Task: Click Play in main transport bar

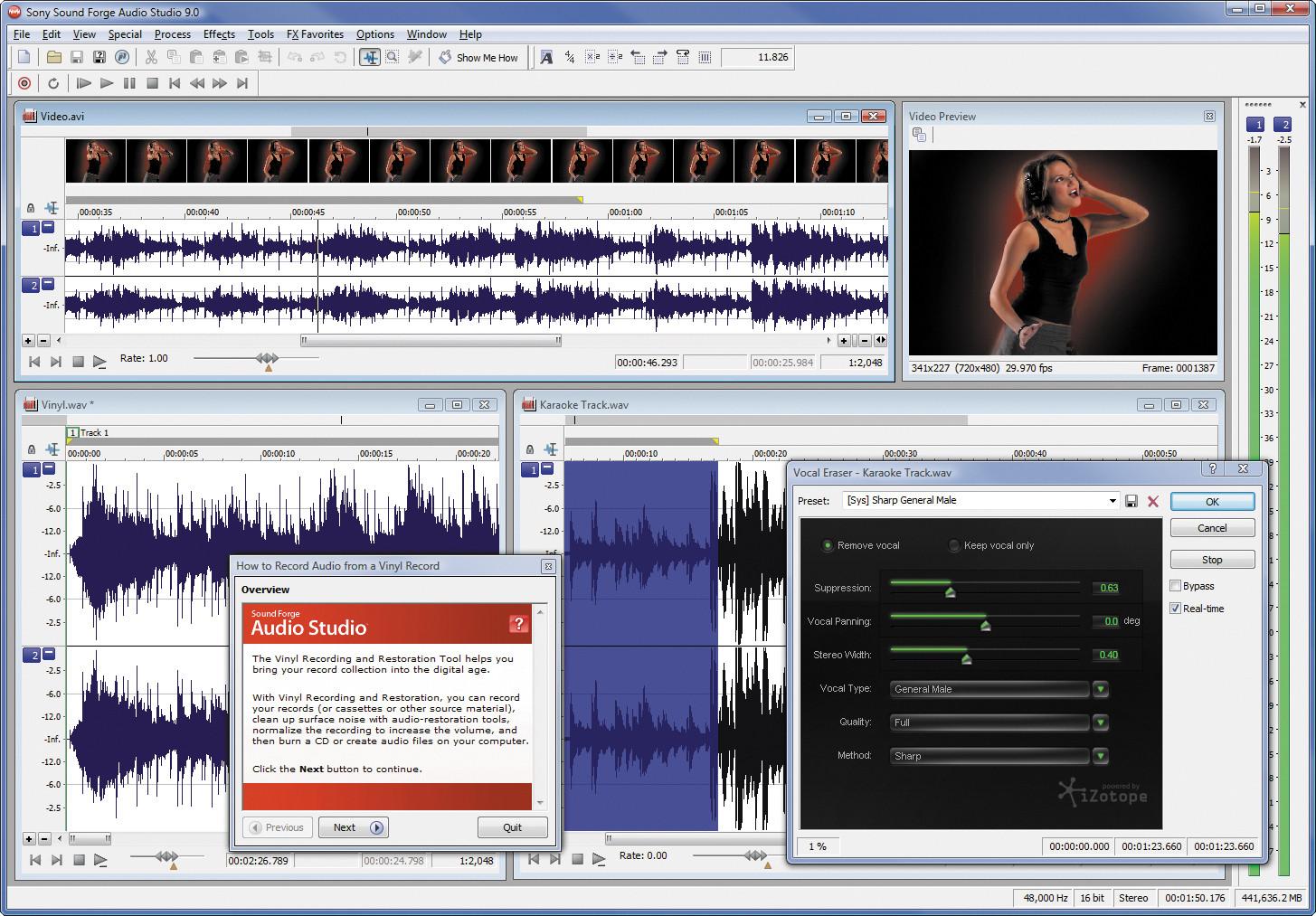Action: 107,83
